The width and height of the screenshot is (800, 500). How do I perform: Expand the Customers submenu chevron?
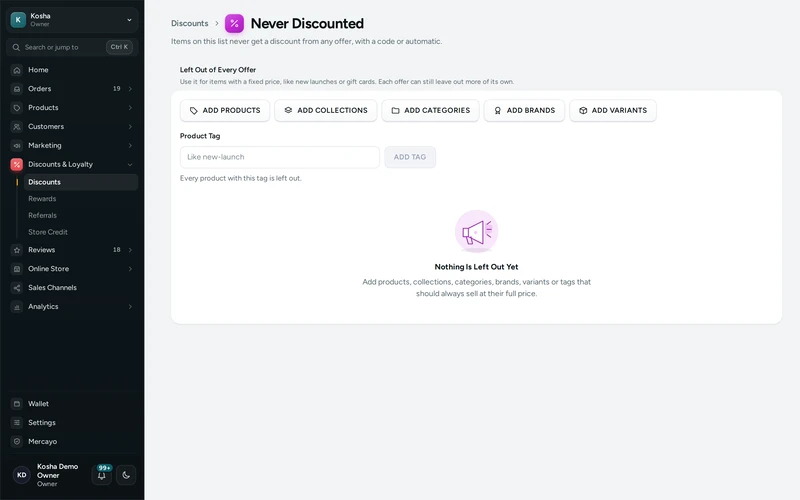point(130,127)
